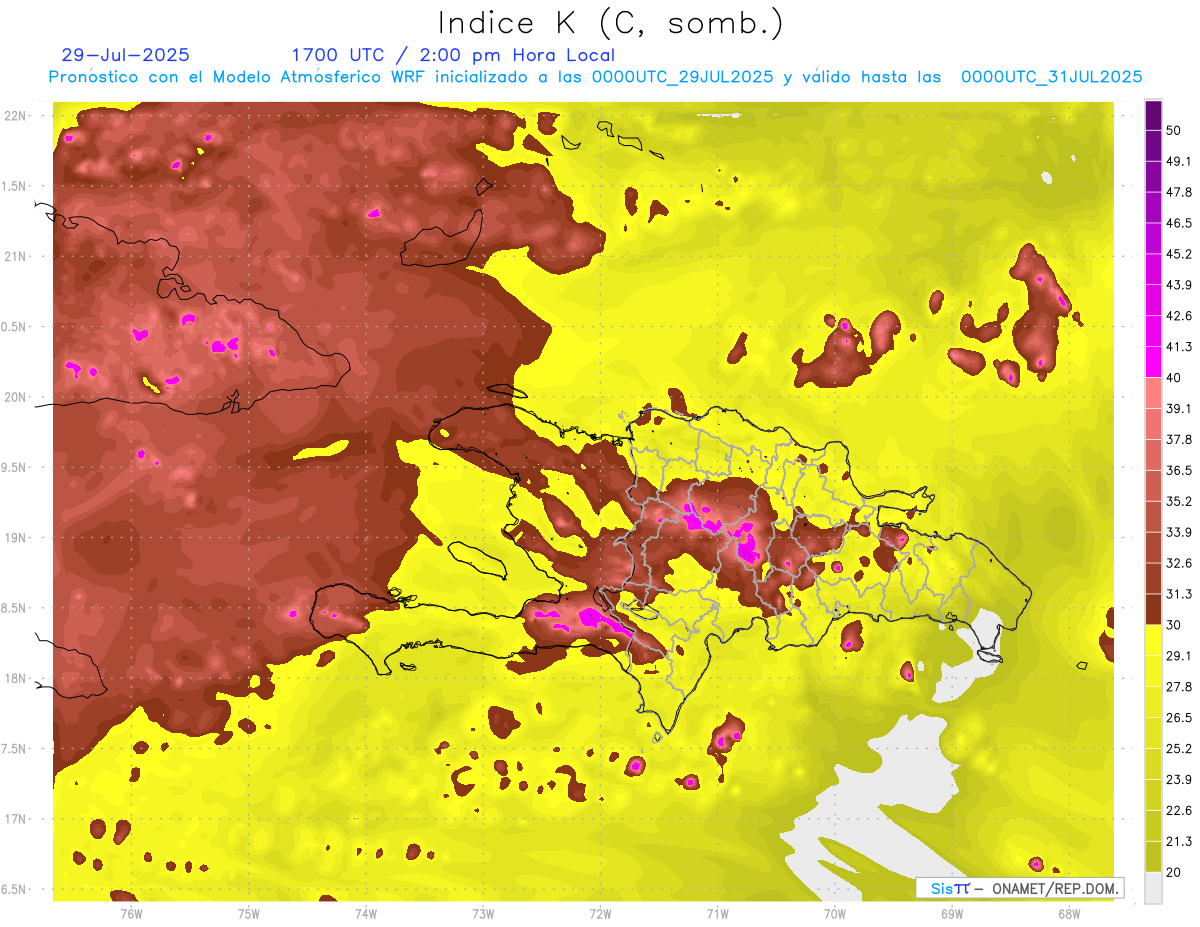Click the color bar value "39.1"

[x=1179, y=409]
